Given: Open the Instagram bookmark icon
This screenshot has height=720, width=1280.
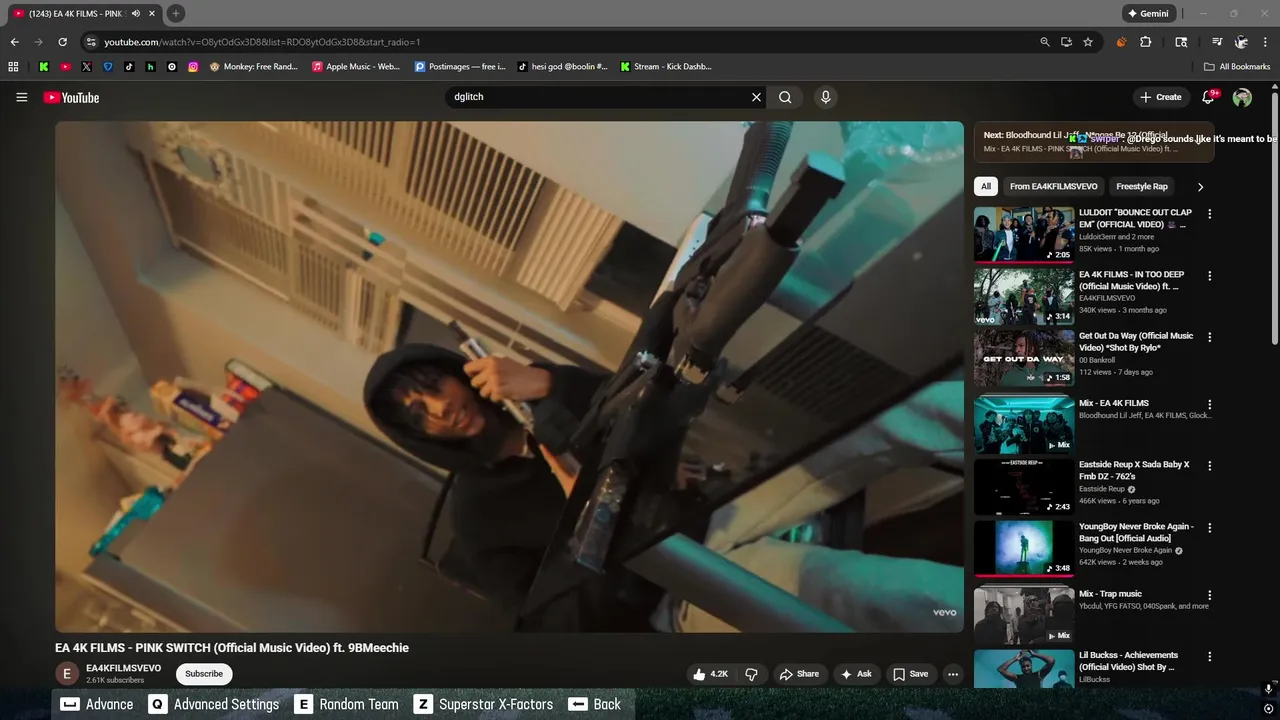Looking at the screenshot, I should [x=193, y=67].
